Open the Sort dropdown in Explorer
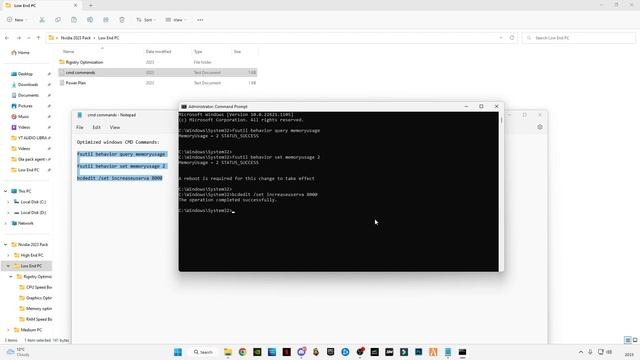The height and width of the screenshot is (360, 640). tap(146, 20)
